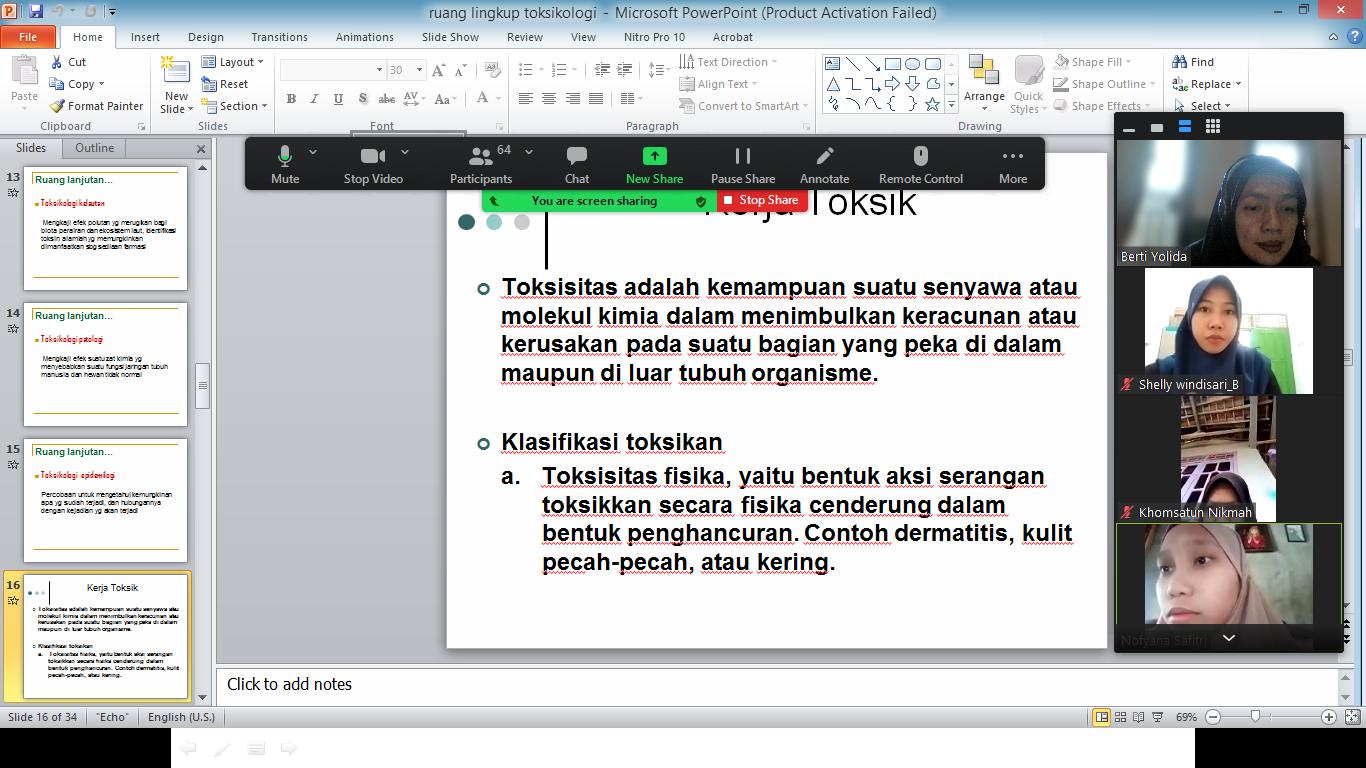Mute the microphone in Zoom toolbar

pyautogui.click(x=285, y=157)
